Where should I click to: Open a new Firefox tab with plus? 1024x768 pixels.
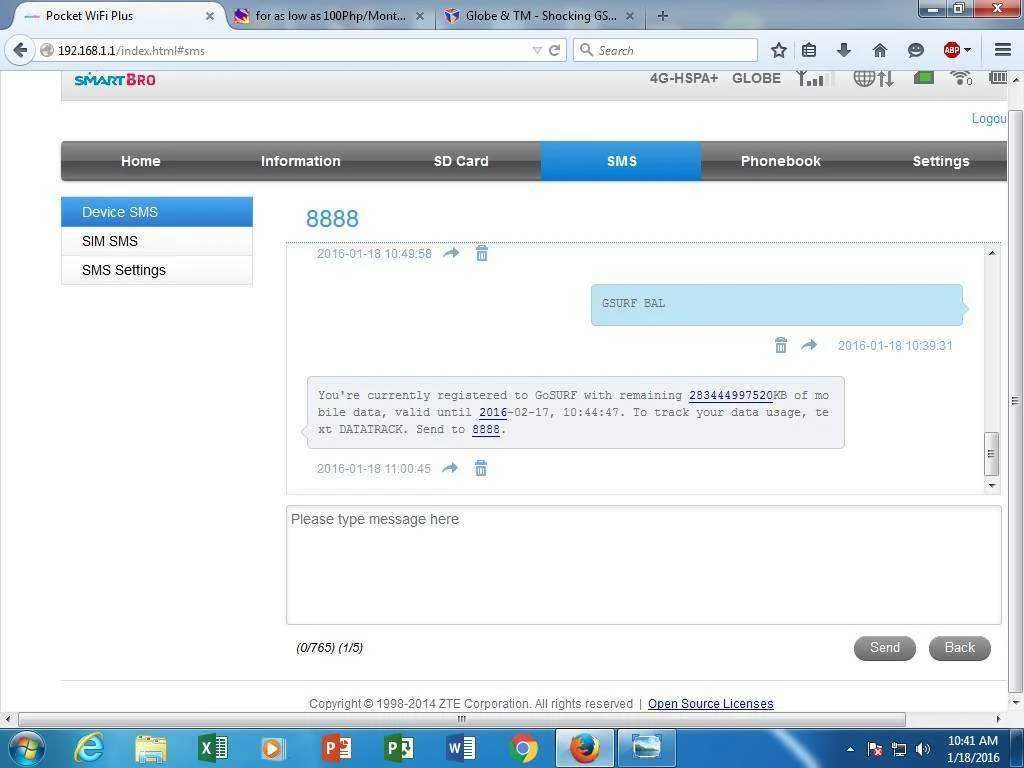click(662, 16)
